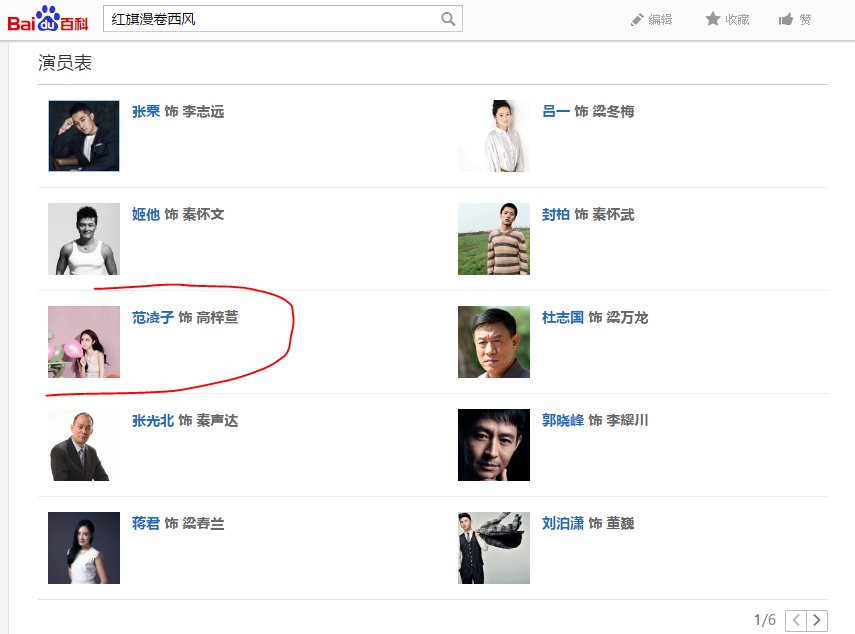Go to previous cast page arrow
Image resolution: width=855 pixels, height=634 pixels.
(x=796, y=621)
